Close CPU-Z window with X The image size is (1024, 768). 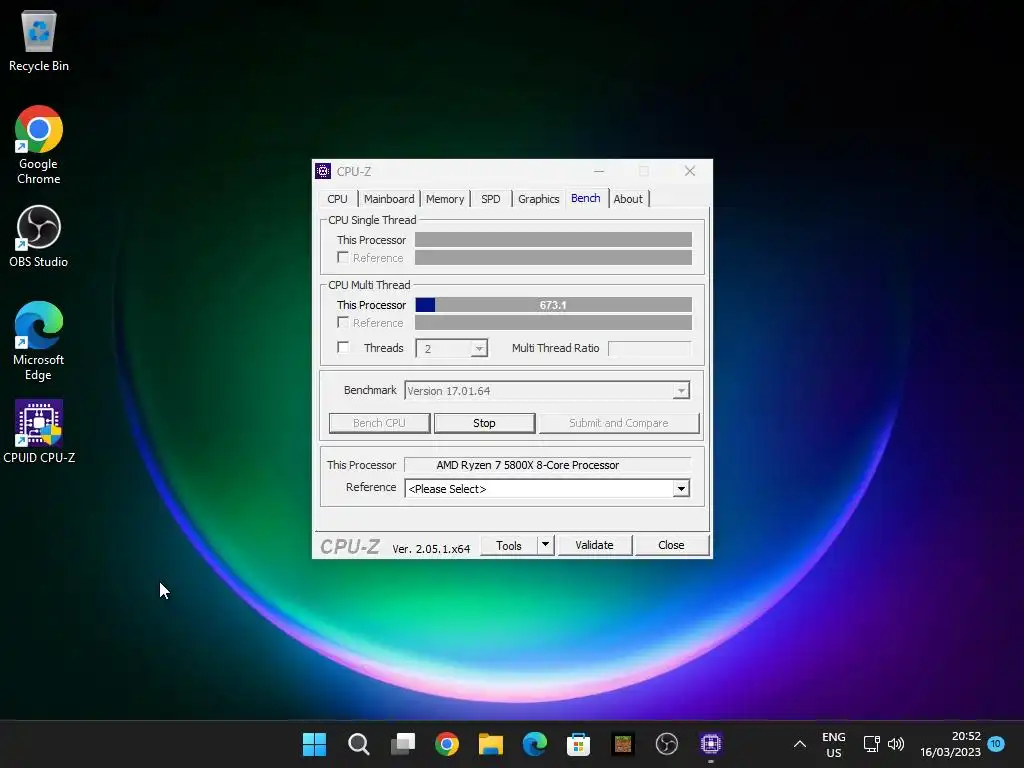click(x=690, y=171)
